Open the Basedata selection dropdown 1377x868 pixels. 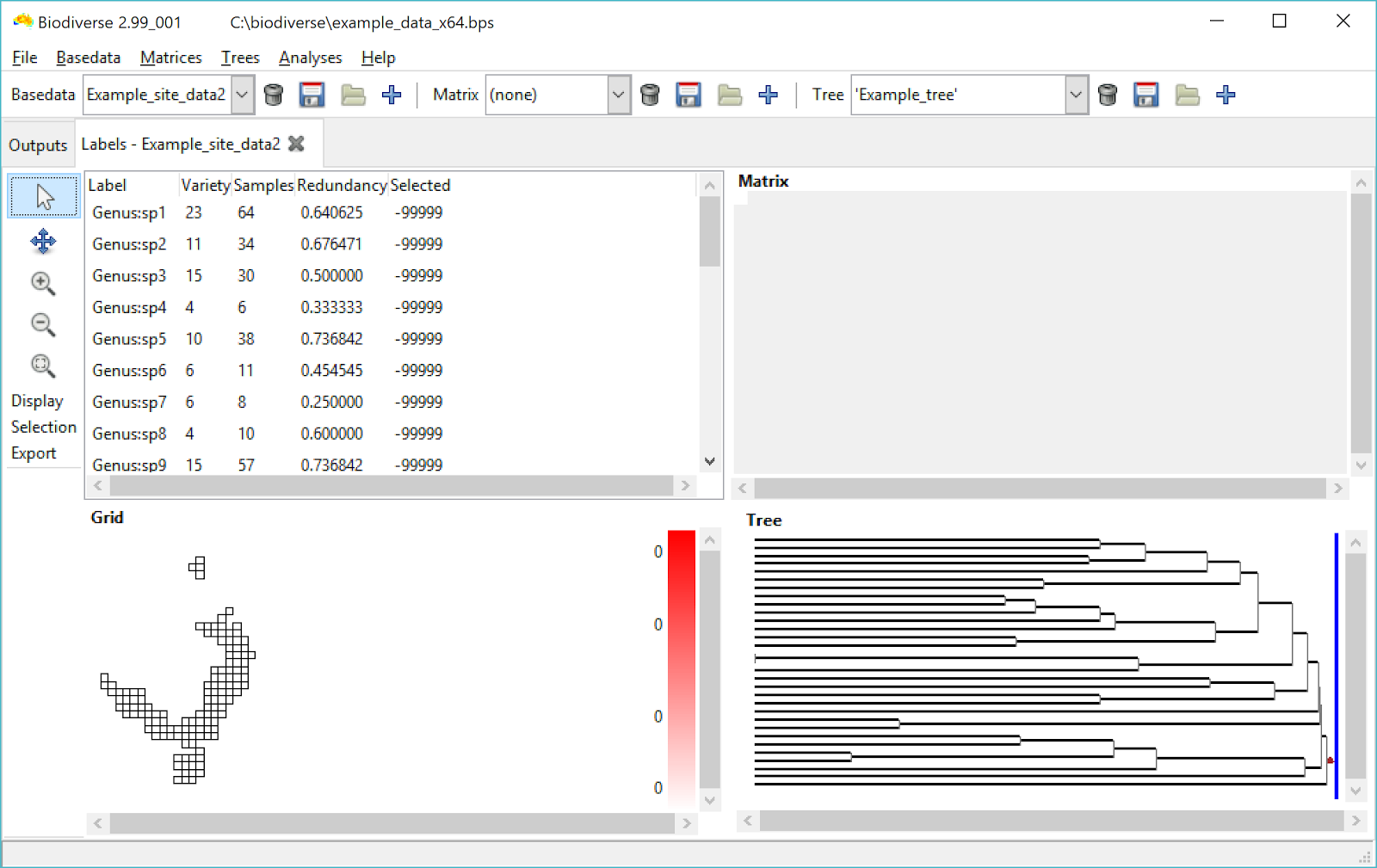tap(242, 95)
